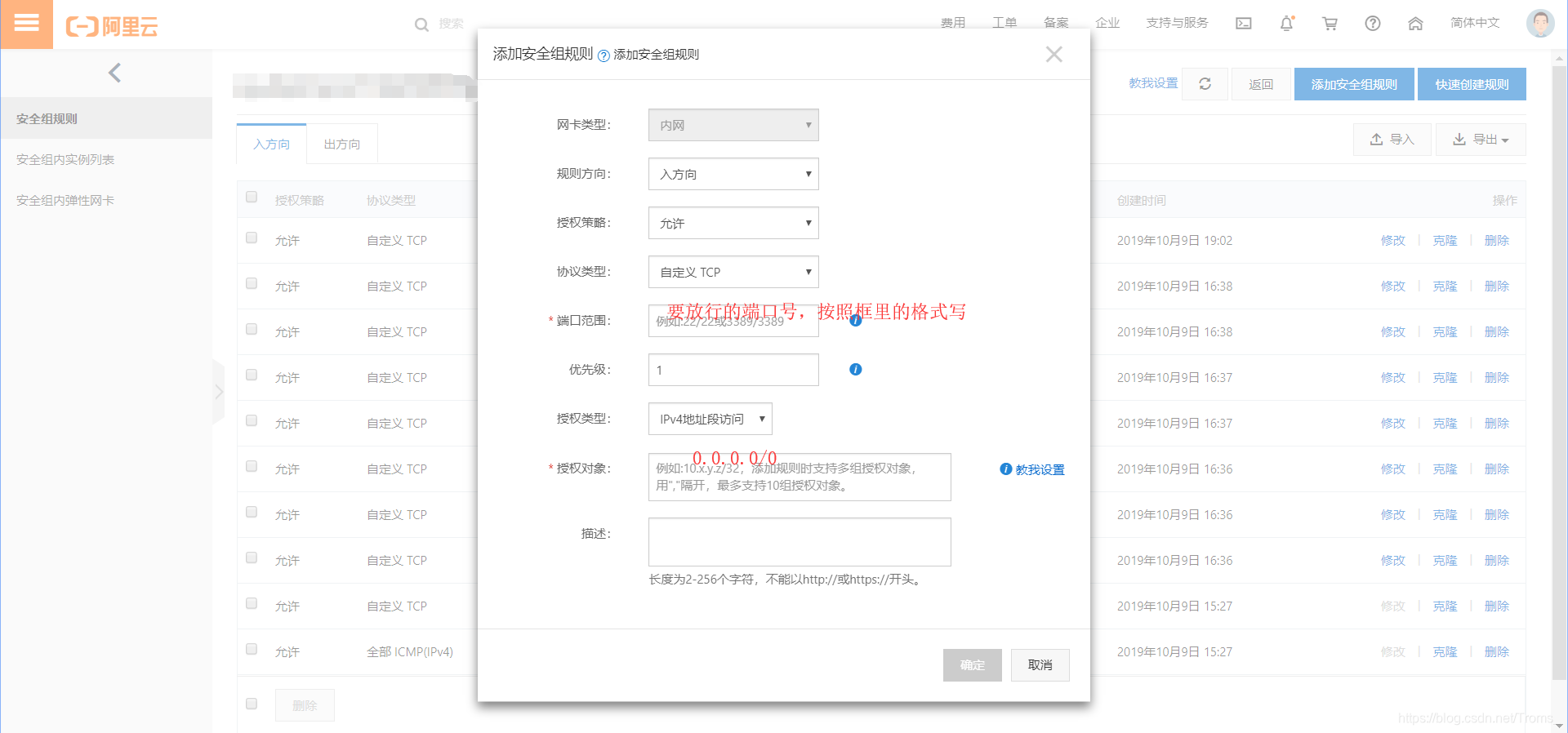Open the 简体中文 language selector
Screen dimensions: 1568x733
[1475, 23]
